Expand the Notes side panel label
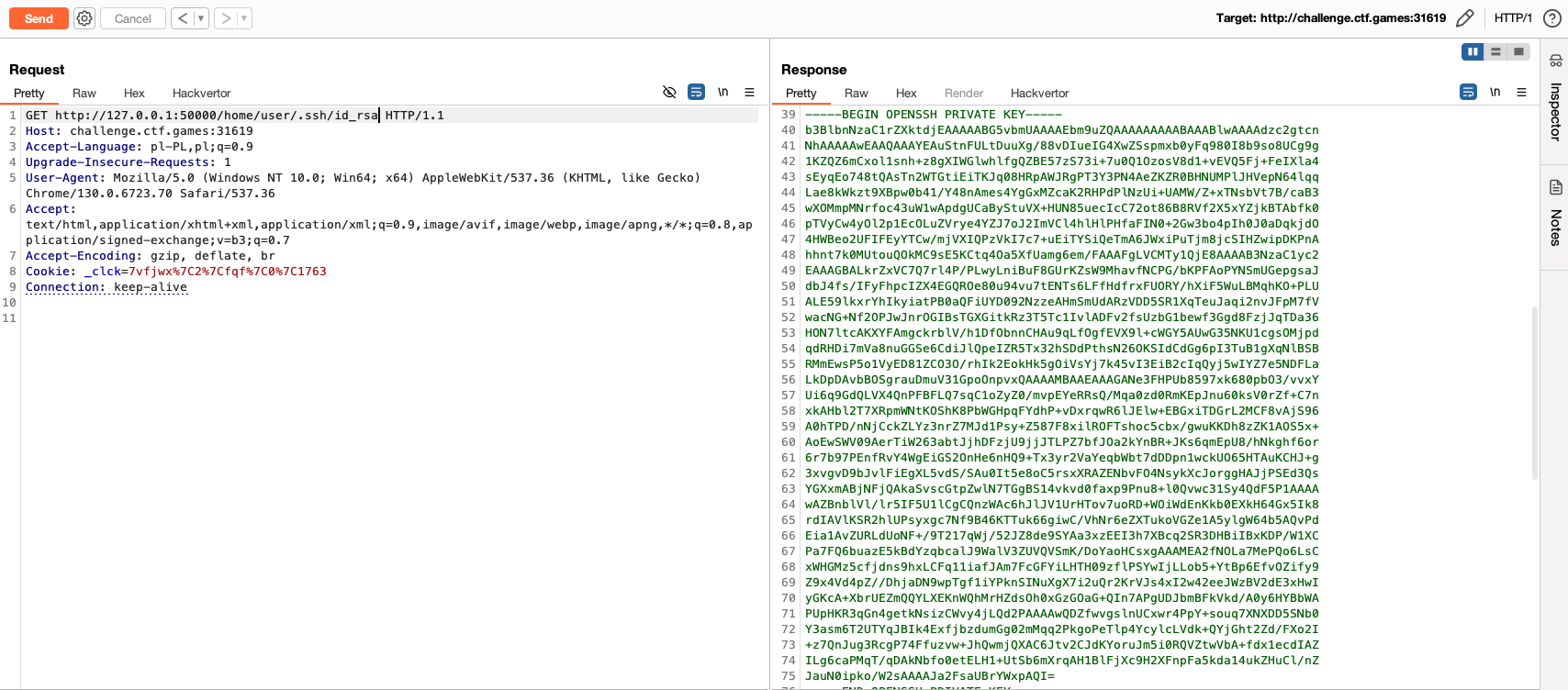This screenshot has height=690, width=1568. click(x=1555, y=227)
